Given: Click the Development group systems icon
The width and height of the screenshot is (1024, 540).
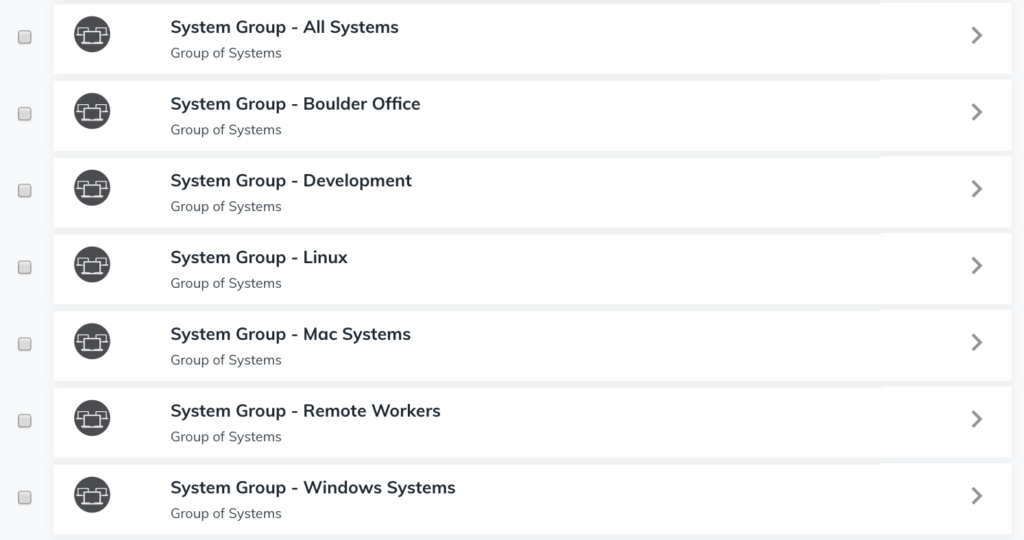Looking at the screenshot, I should 92,188.
